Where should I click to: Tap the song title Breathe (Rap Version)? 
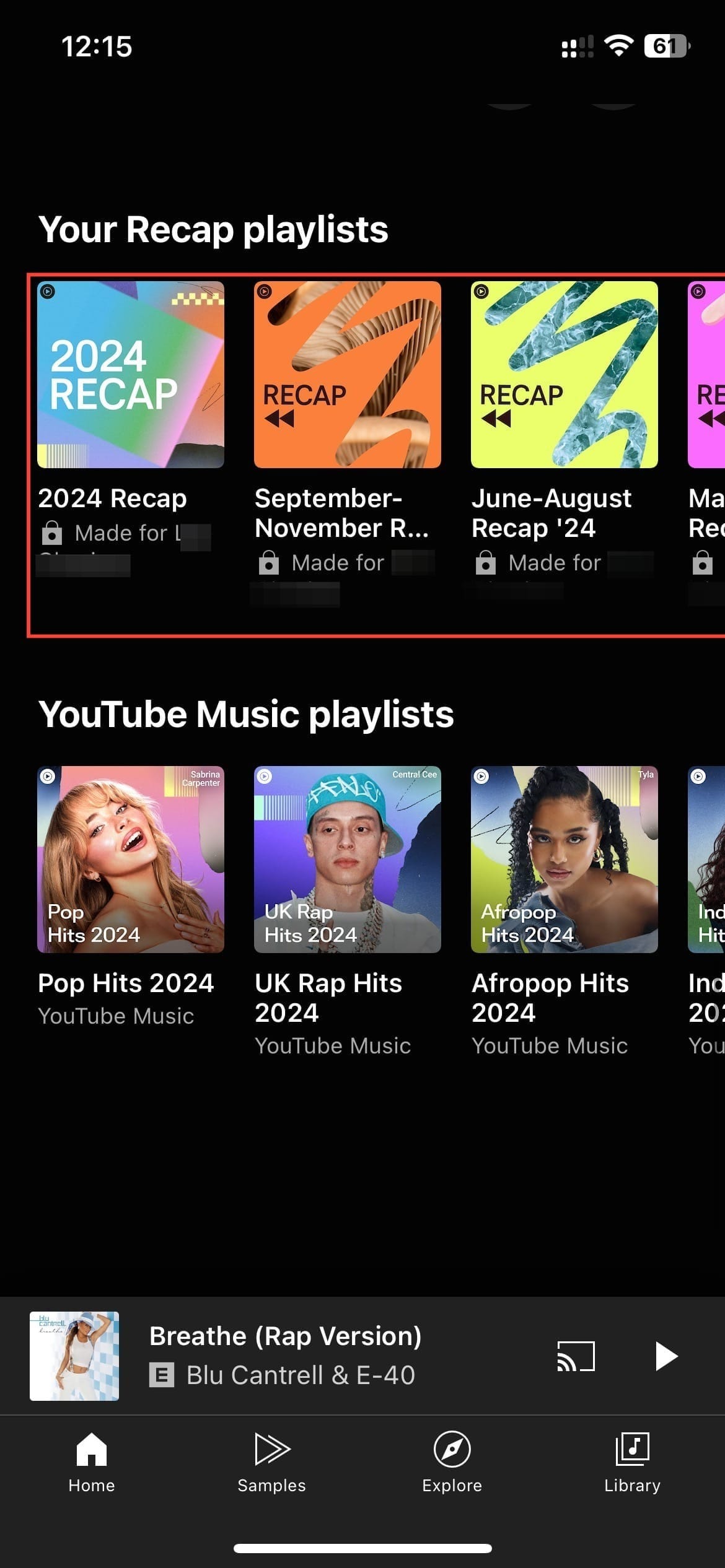click(x=286, y=1336)
